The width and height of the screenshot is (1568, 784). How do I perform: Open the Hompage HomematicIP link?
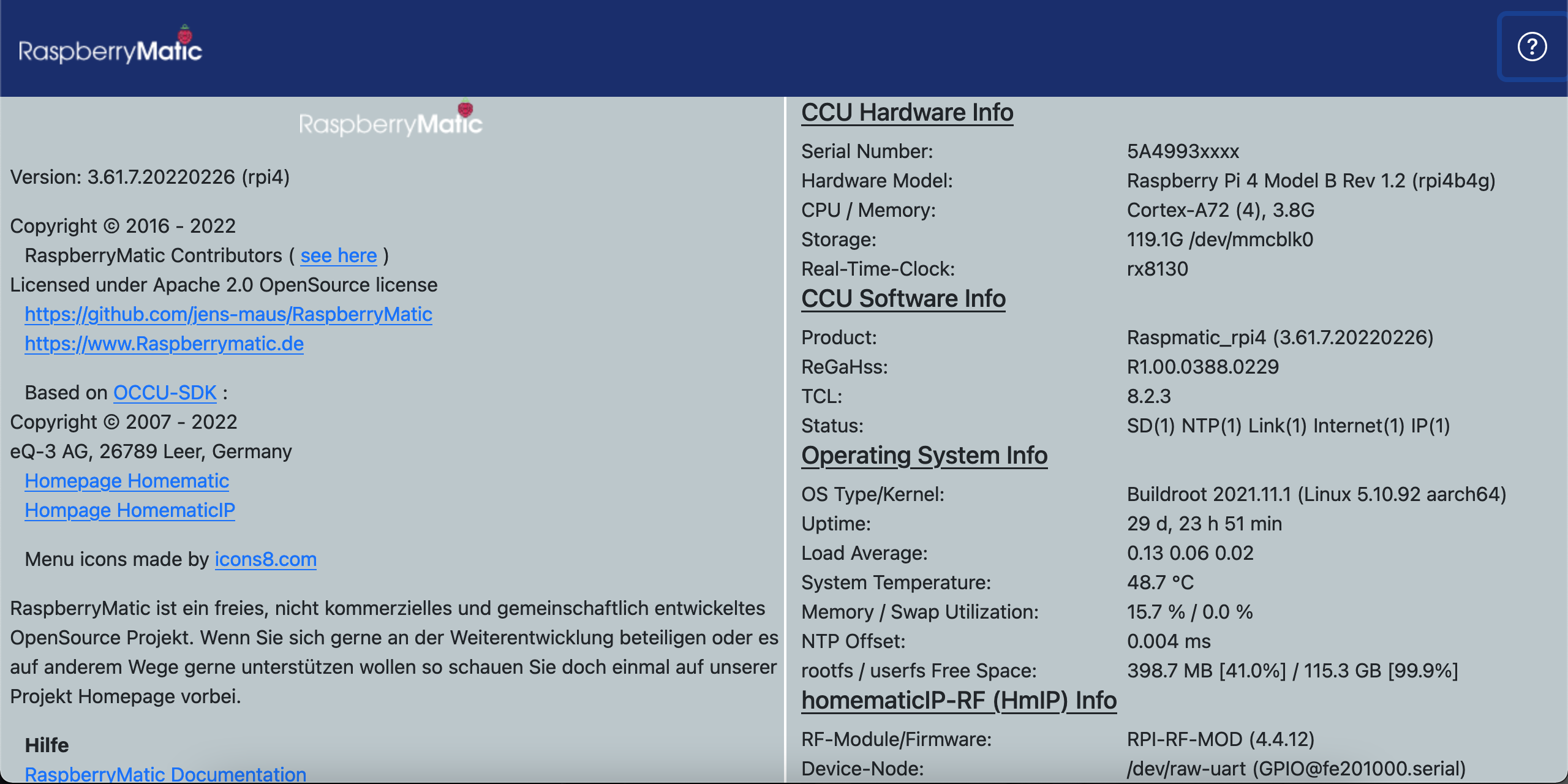click(x=130, y=510)
